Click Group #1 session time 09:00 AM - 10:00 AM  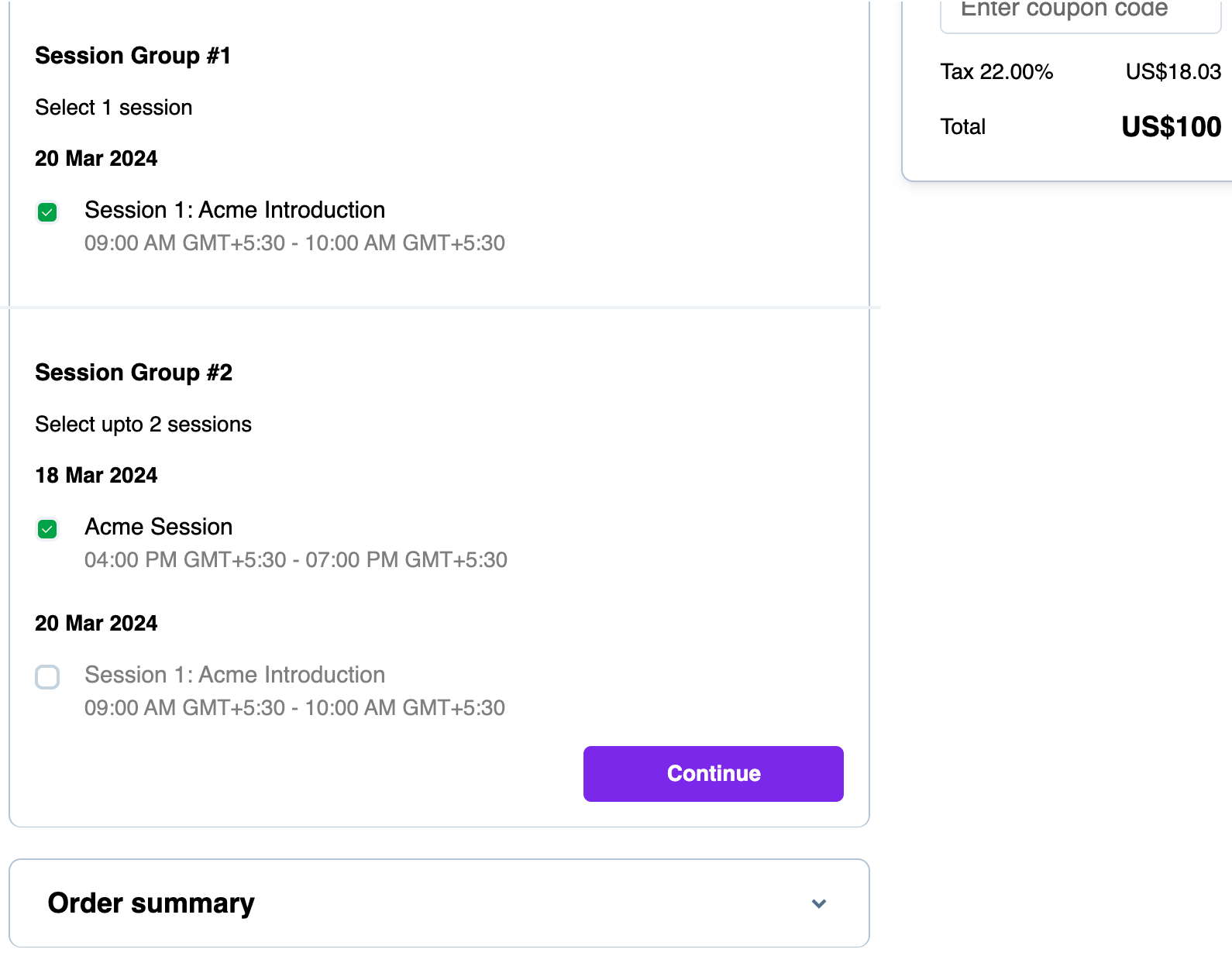tap(294, 243)
